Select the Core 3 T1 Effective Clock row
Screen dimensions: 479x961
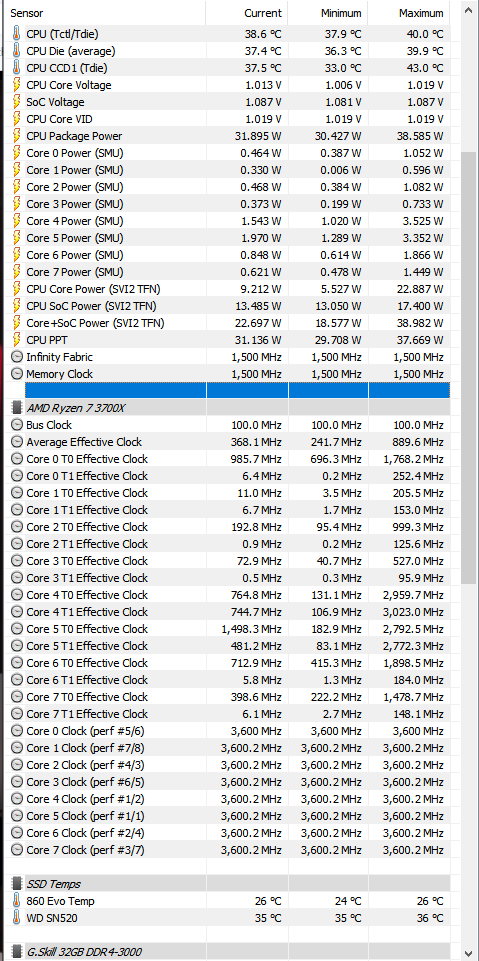click(230, 578)
